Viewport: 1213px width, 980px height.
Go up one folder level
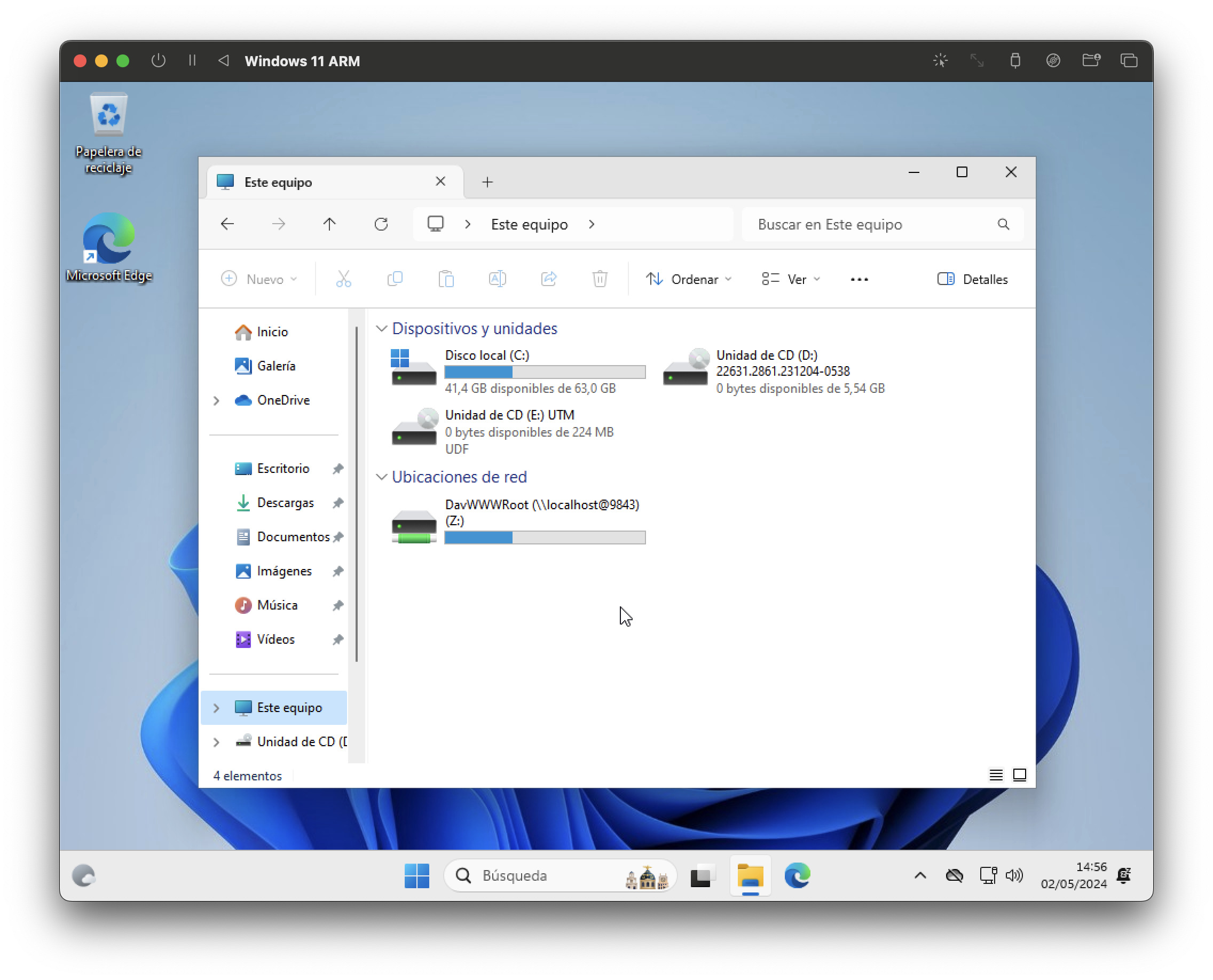pos(329,224)
